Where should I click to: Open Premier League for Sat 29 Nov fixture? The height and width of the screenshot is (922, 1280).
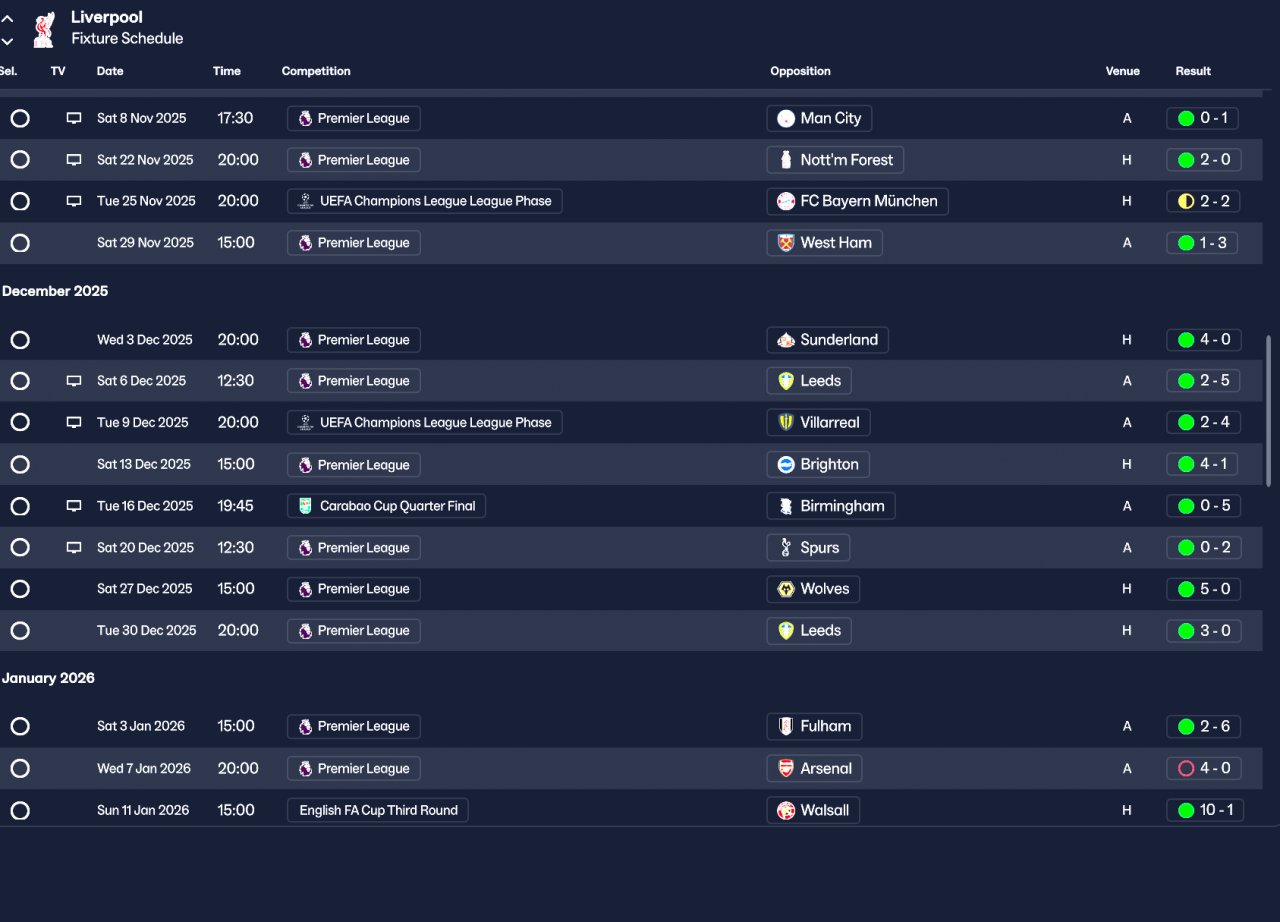(354, 243)
